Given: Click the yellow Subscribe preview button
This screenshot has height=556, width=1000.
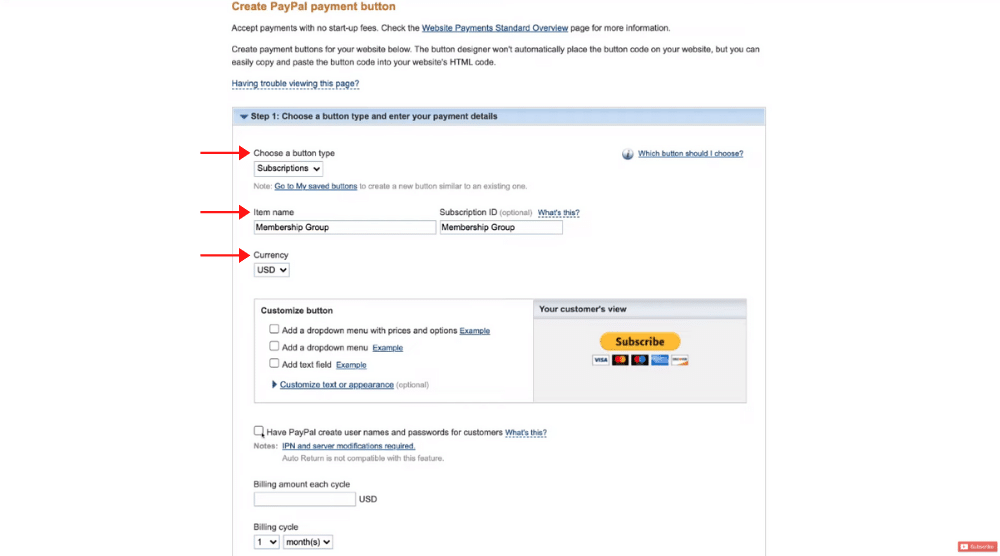Looking at the screenshot, I should click(x=640, y=341).
